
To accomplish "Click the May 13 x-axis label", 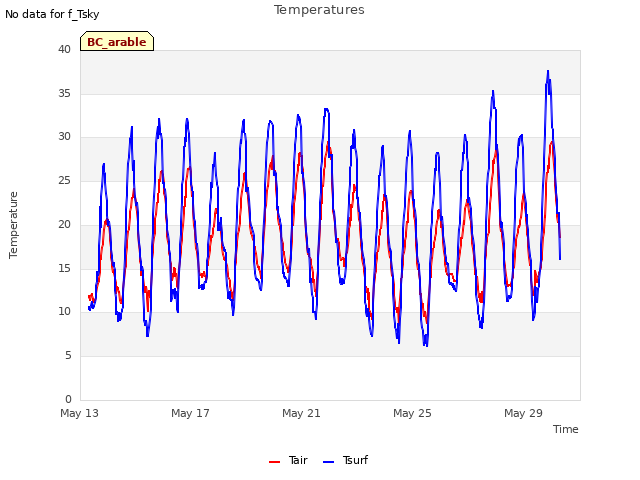I will point(79,413).
